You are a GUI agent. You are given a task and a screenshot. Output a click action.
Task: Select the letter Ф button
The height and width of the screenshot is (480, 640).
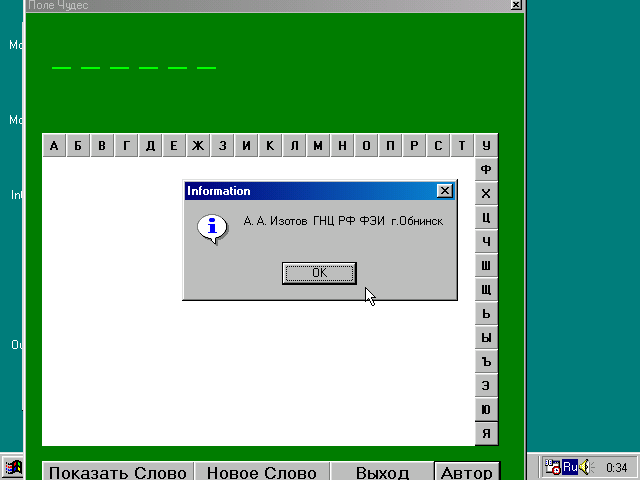coord(486,170)
